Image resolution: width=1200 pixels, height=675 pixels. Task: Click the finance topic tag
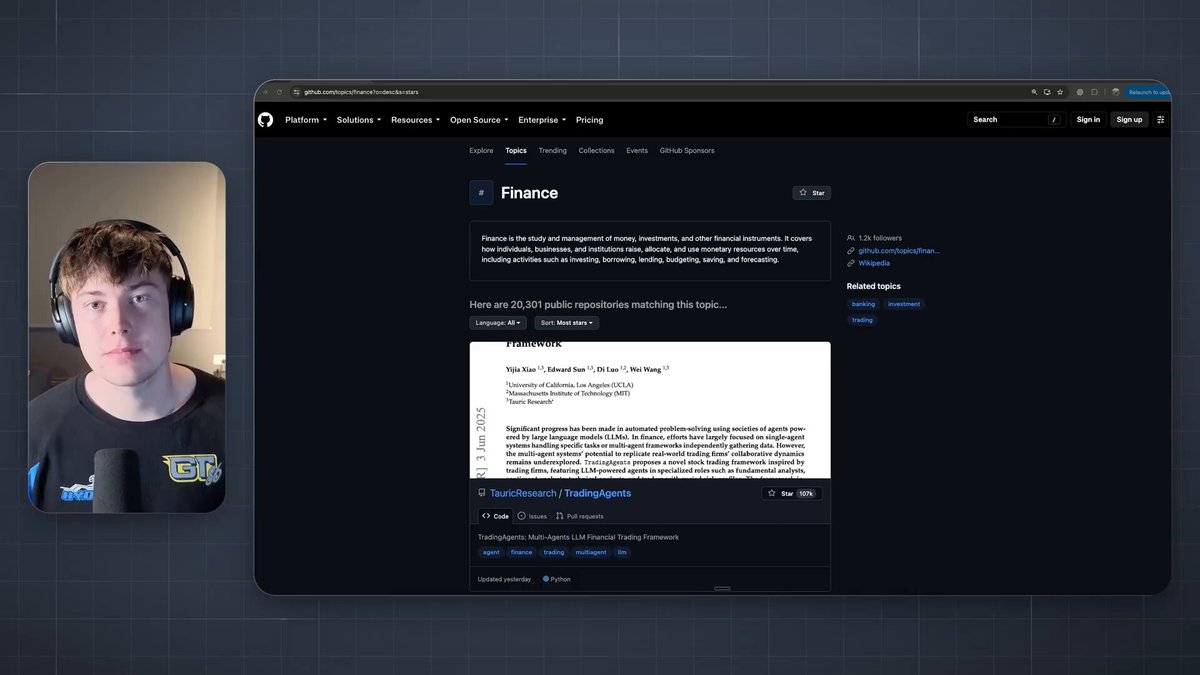[x=522, y=552]
